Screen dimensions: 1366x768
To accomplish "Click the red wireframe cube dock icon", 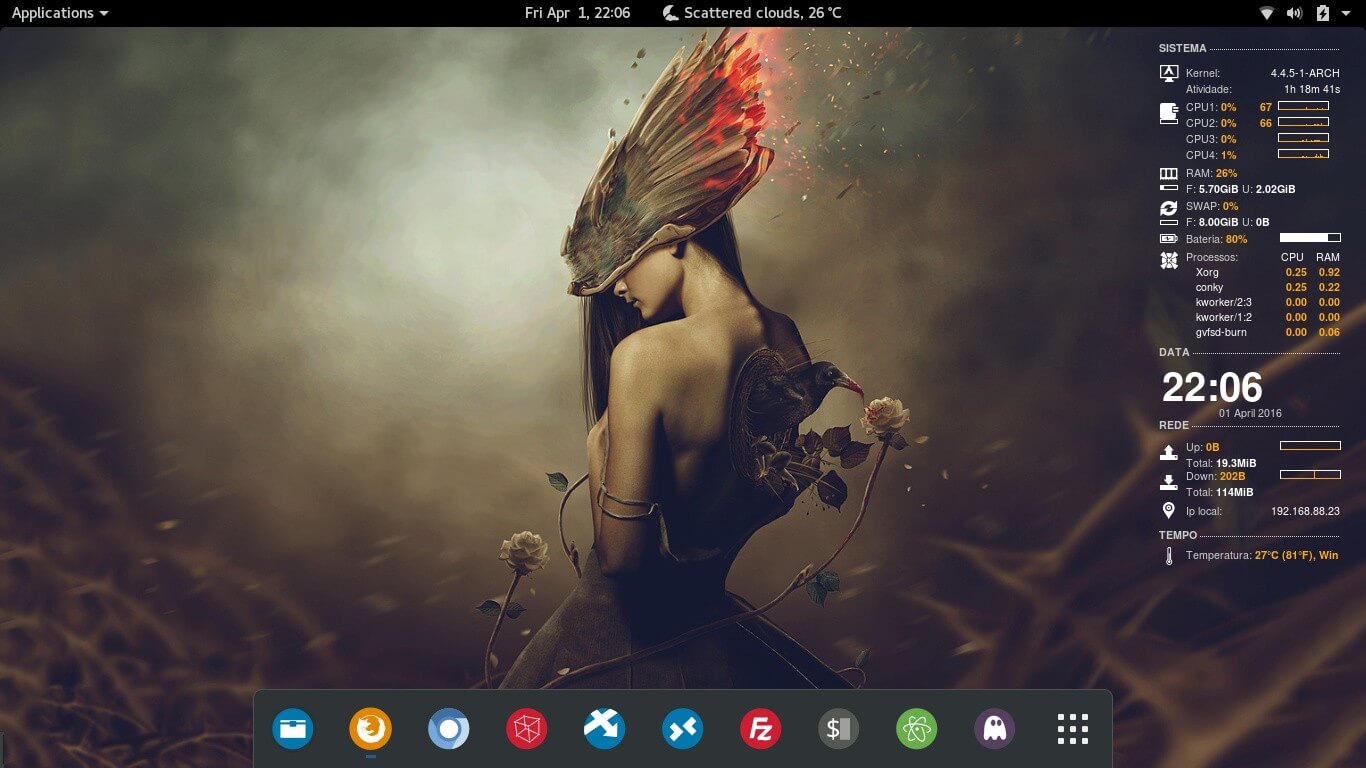I will click(x=526, y=729).
